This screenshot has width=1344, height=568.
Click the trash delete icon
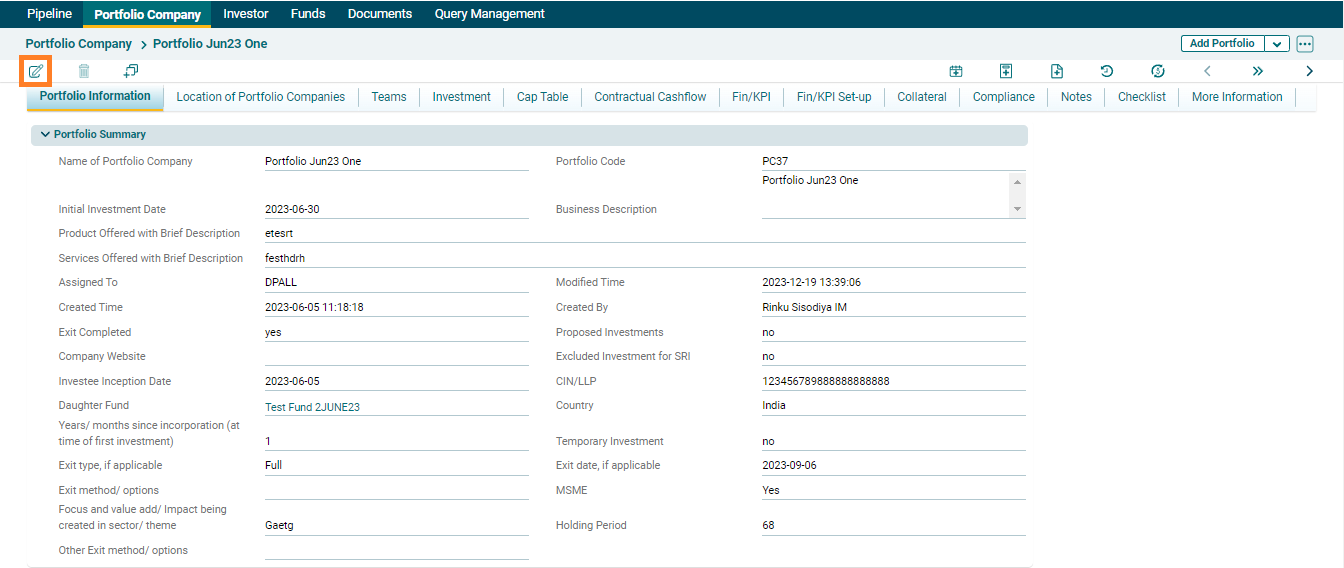pos(84,71)
